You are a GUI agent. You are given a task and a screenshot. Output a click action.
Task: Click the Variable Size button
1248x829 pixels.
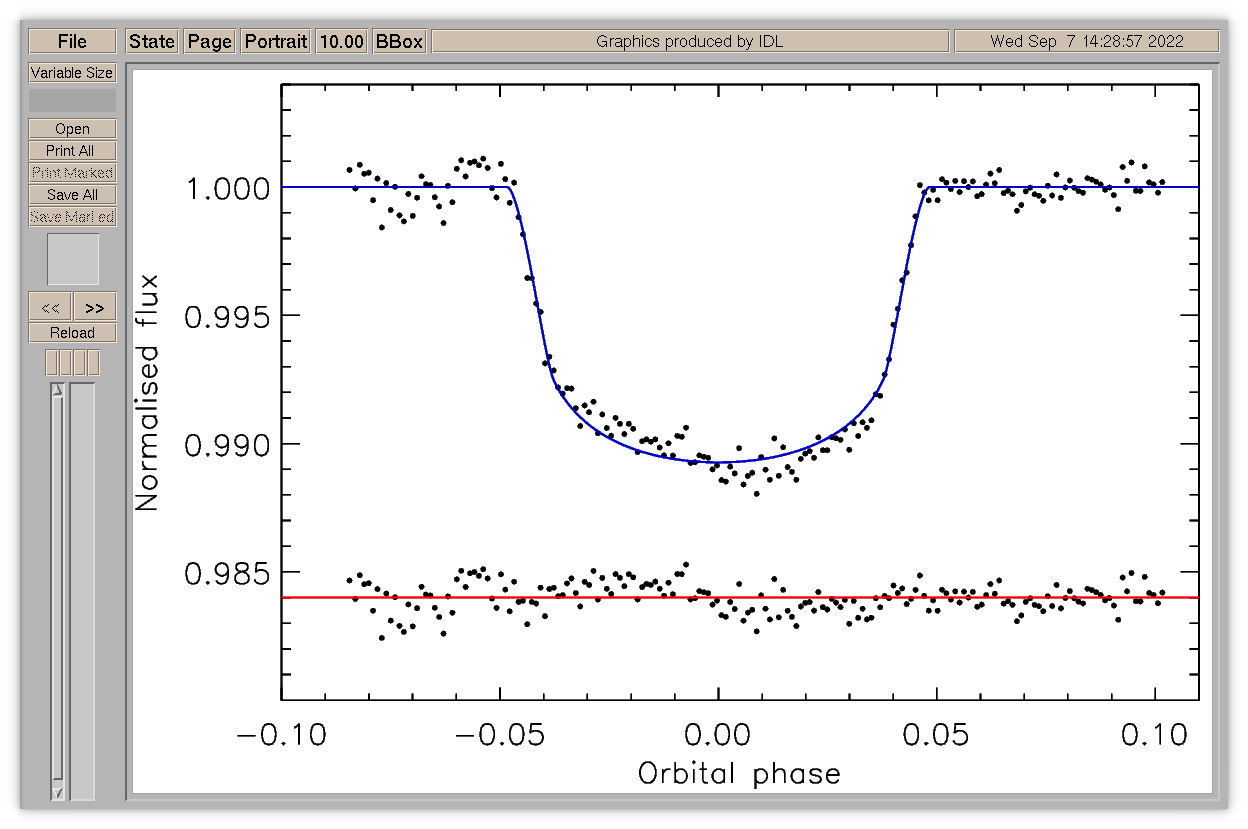(72, 73)
